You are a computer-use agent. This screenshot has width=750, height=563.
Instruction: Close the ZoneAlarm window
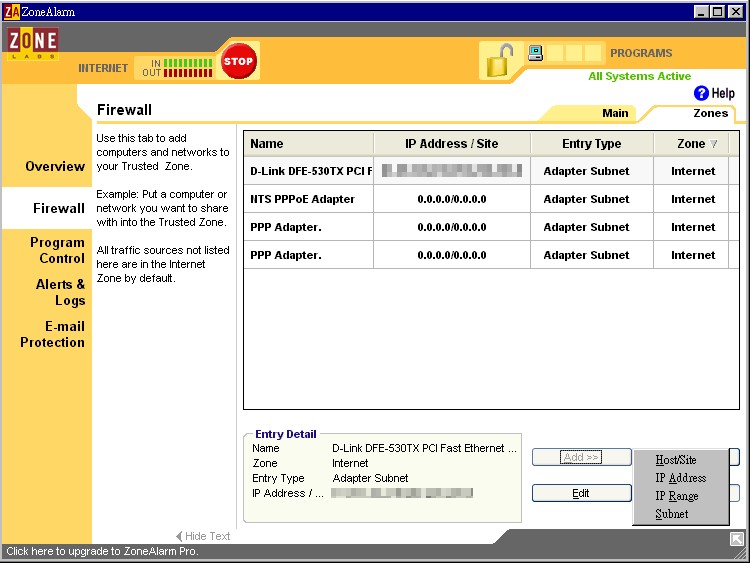(736, 12)
